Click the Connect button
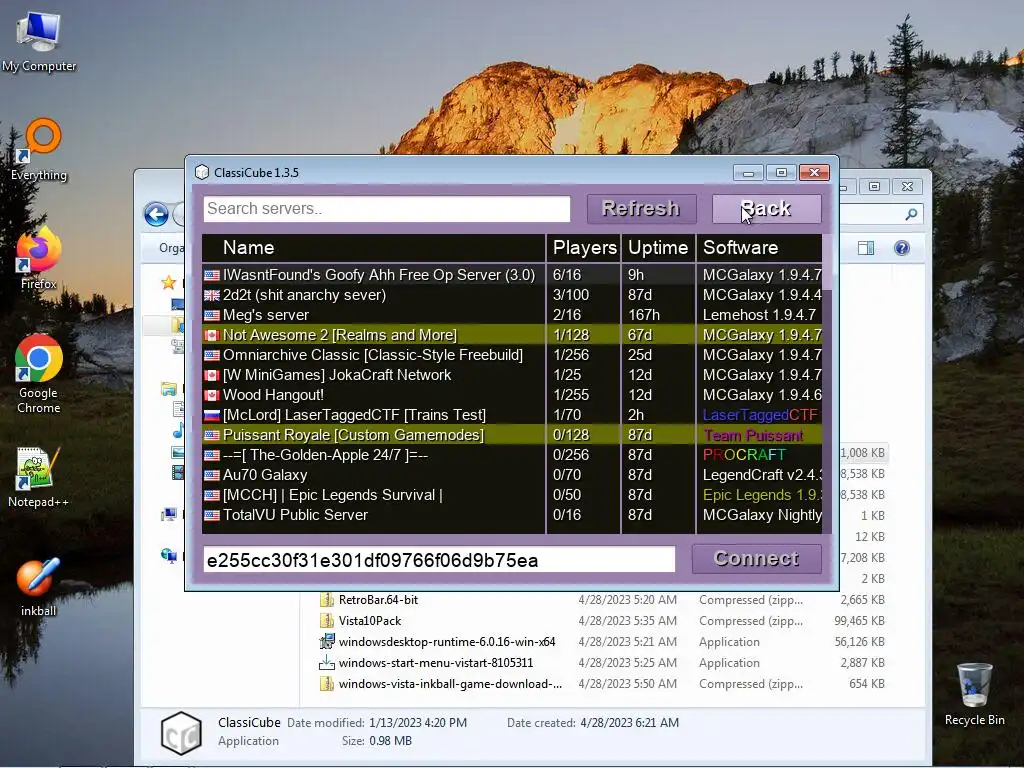Image resolution: width=1024 pixels, height=768 pixels. click(756, 559)
